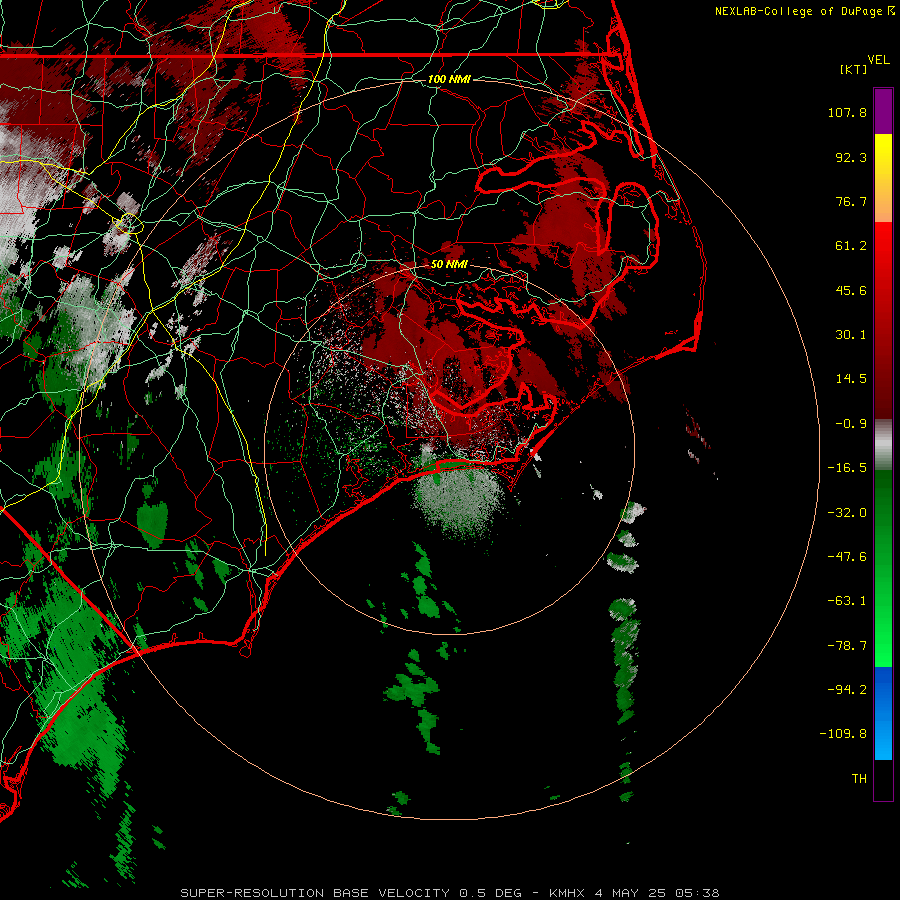Click the 45.6 legend value

(851, 290)
